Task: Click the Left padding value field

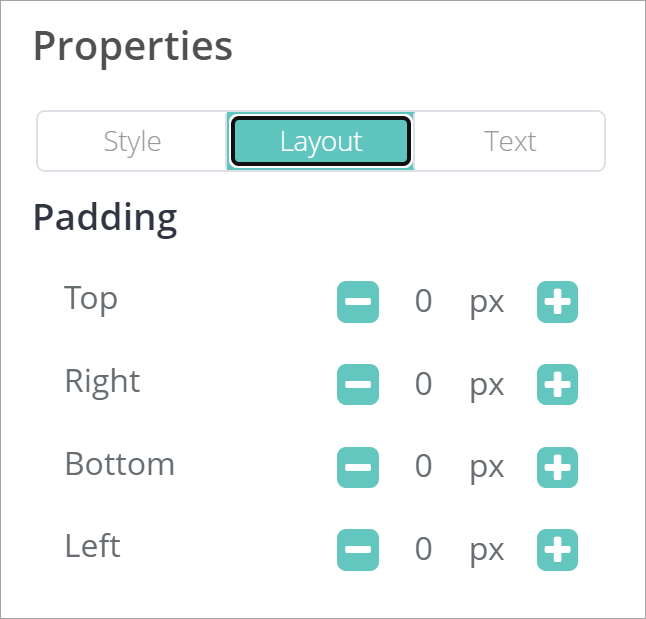Action: [x=424, y=550]
